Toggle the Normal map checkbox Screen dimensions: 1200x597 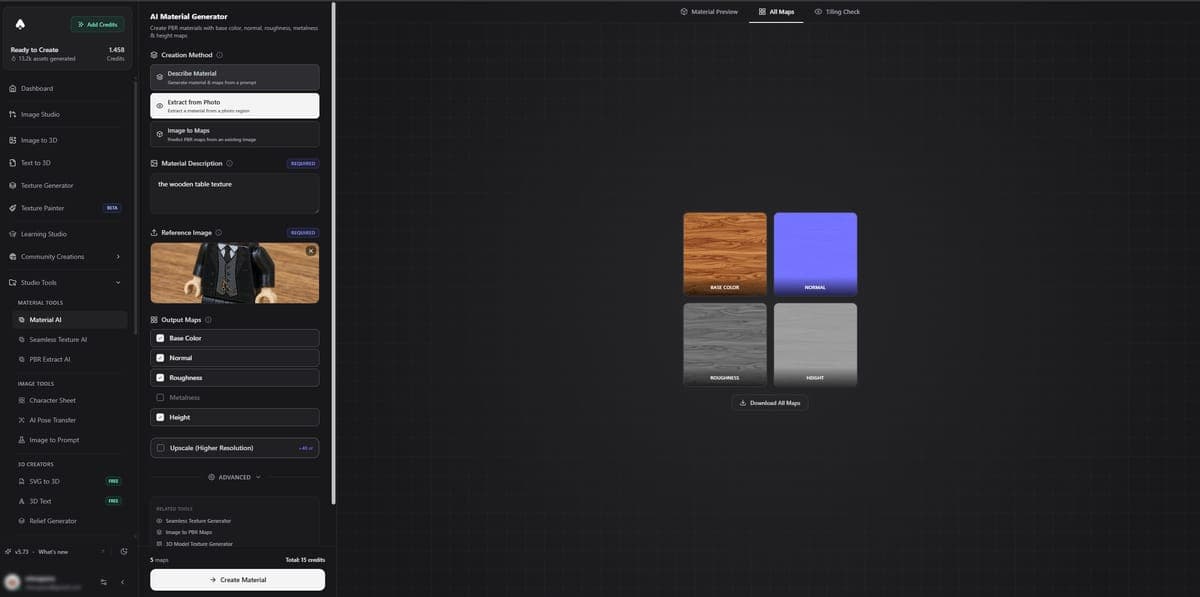click(160, 358)
